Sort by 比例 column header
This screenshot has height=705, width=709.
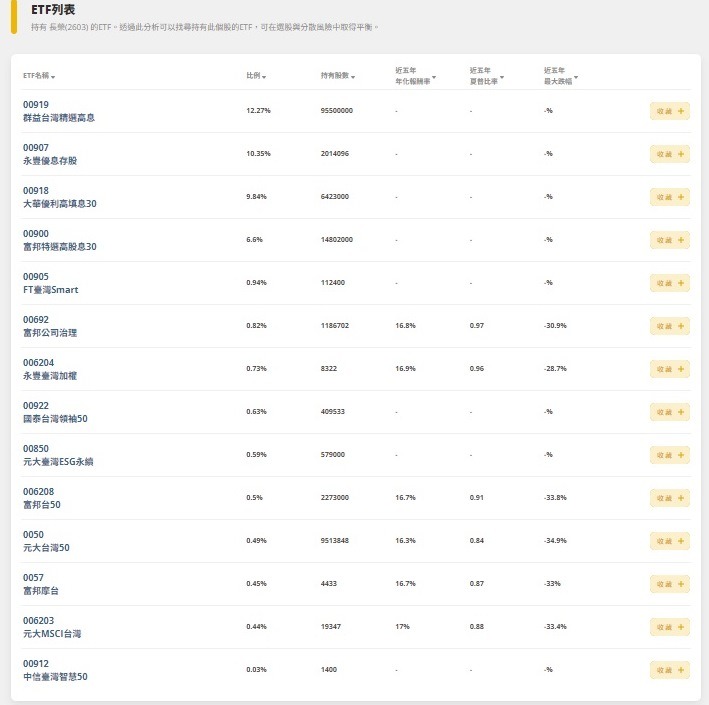(256, 76)
